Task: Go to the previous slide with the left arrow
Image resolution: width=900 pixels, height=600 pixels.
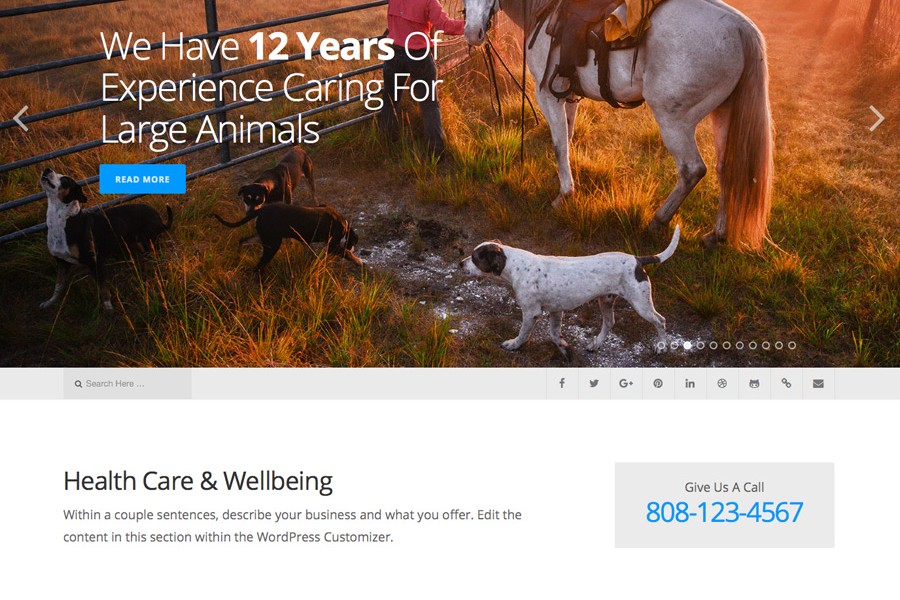Action: [x=21, y=119]
